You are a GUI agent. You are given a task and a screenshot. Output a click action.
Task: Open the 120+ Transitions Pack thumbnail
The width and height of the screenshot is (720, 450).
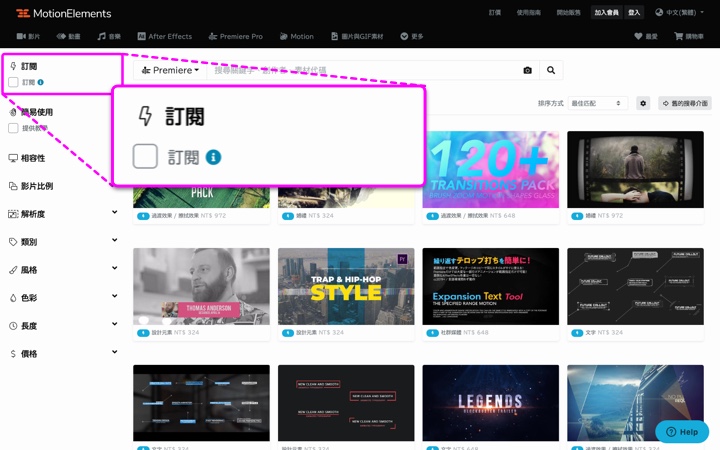[x=490, y=169]
